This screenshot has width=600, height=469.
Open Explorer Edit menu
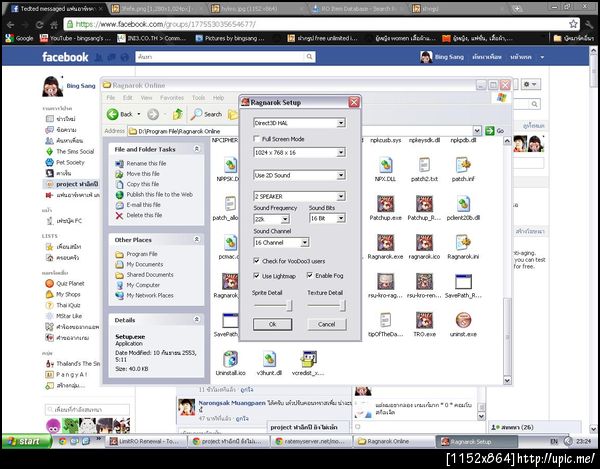(127, 98)
